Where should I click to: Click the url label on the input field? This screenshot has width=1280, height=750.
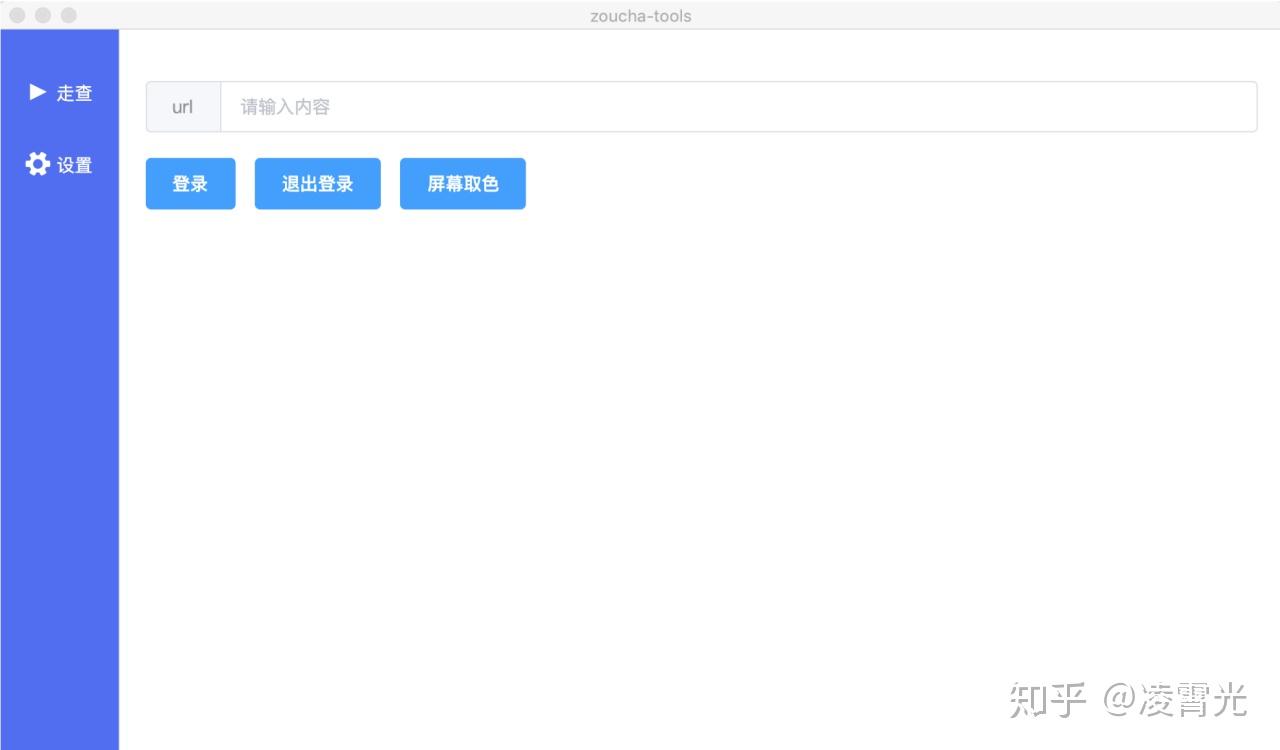(183, 106)
